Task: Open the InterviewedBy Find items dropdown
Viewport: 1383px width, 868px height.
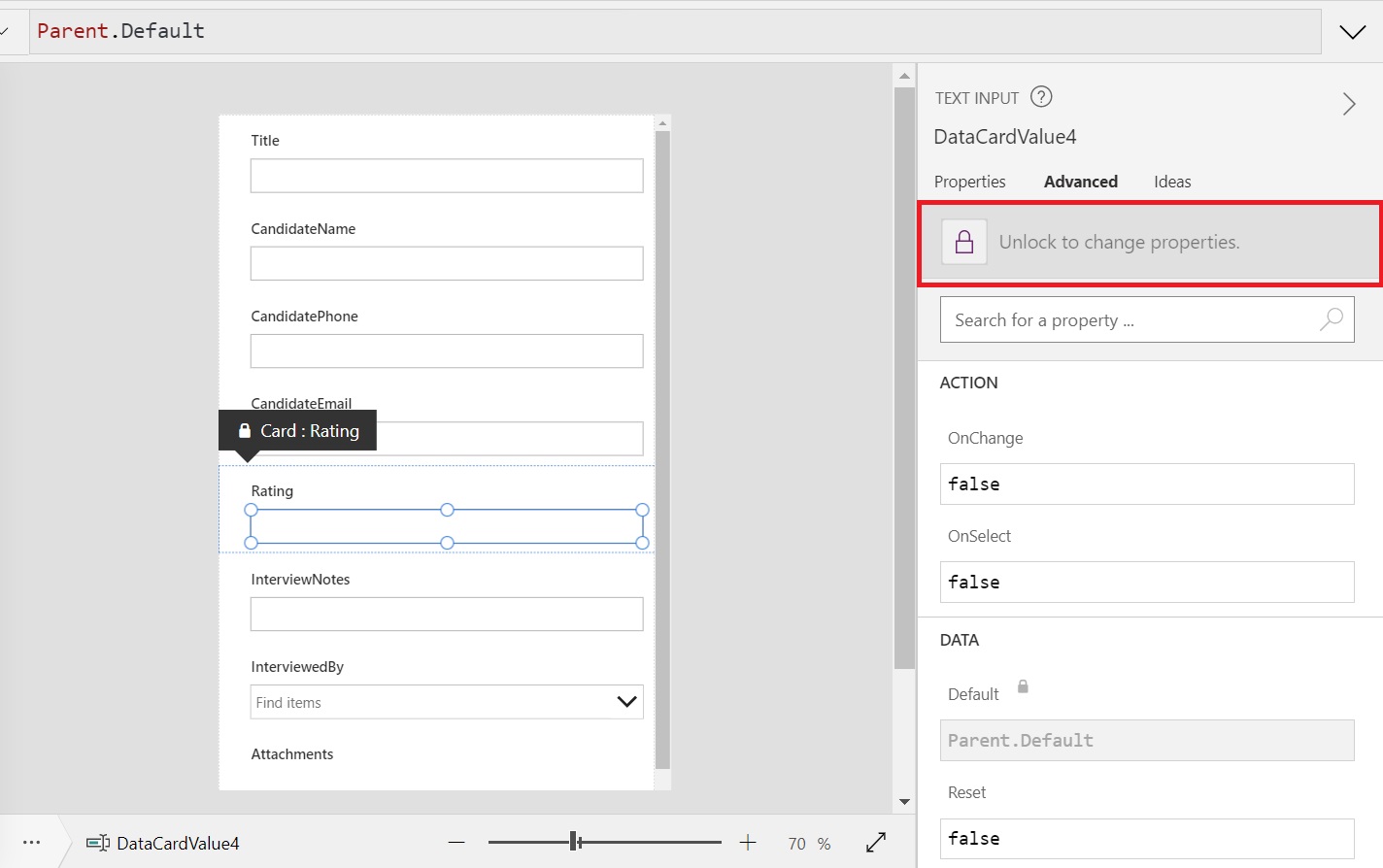Action: [x=625, y=701]
